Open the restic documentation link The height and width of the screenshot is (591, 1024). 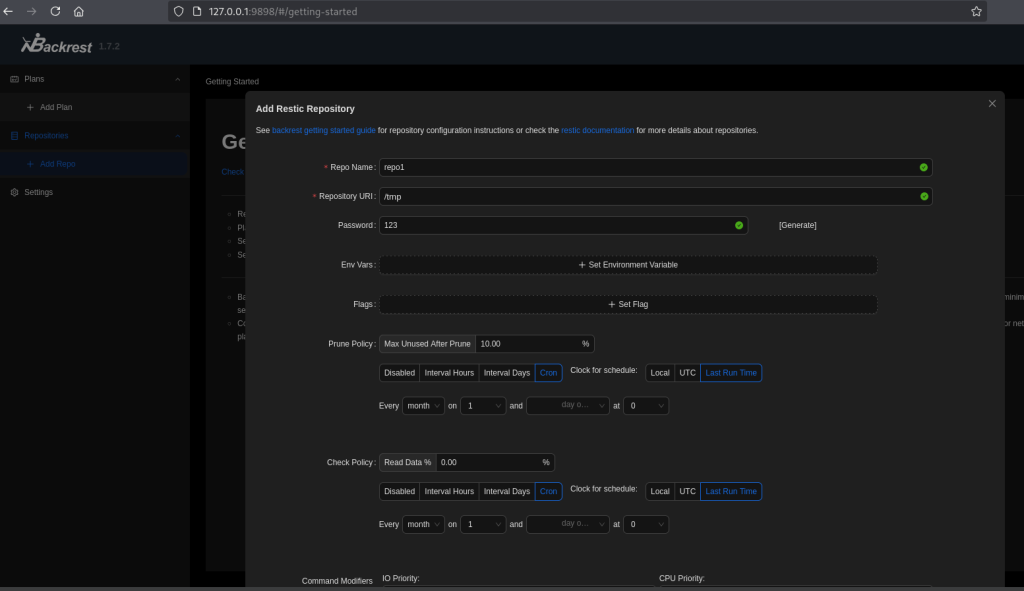click(x=597, y=130)
